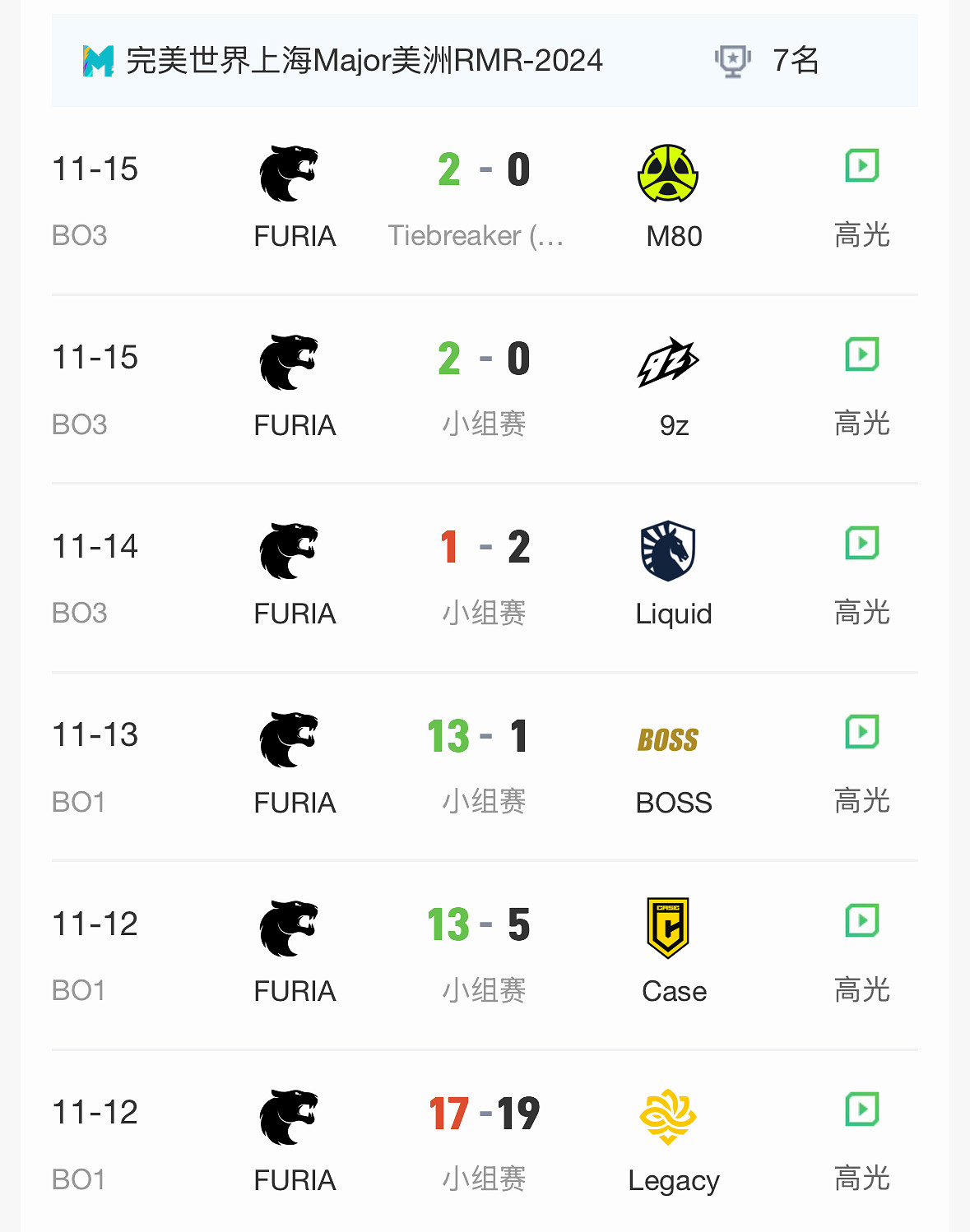Click the Case team logo
The height and width of the screenshot is (1232, 970).
[x=668, y=928]
